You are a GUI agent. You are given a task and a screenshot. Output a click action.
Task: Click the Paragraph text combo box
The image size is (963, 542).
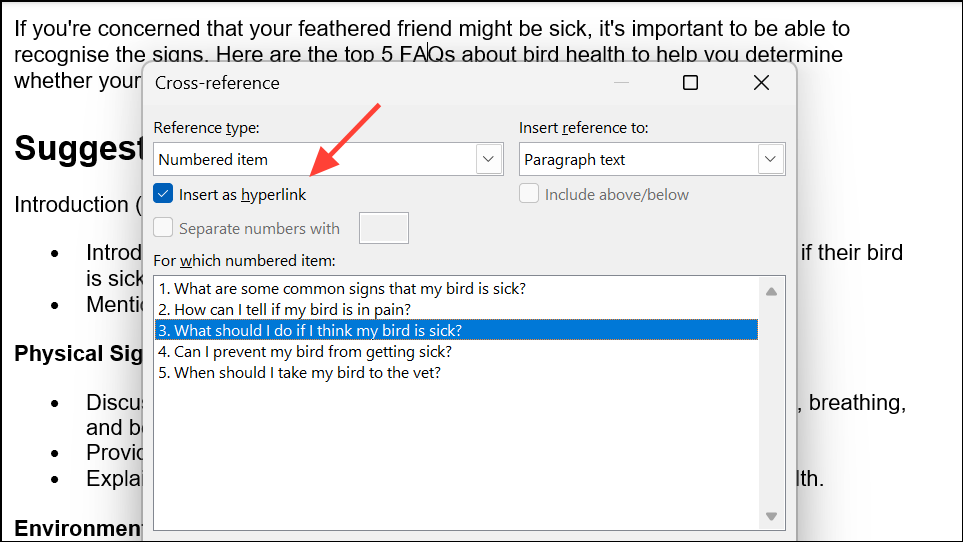tap(638, 159)
